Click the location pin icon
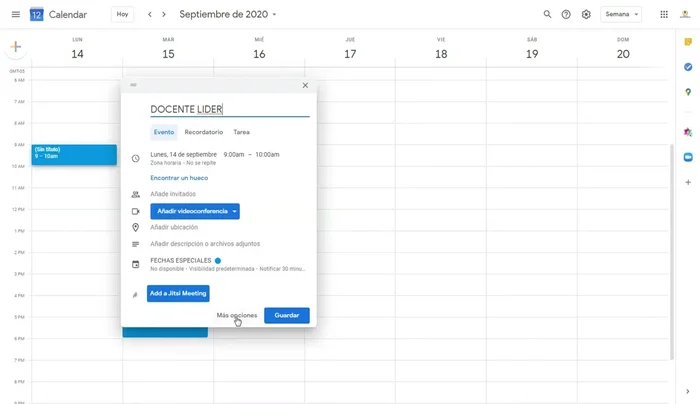 pos(136,227)
